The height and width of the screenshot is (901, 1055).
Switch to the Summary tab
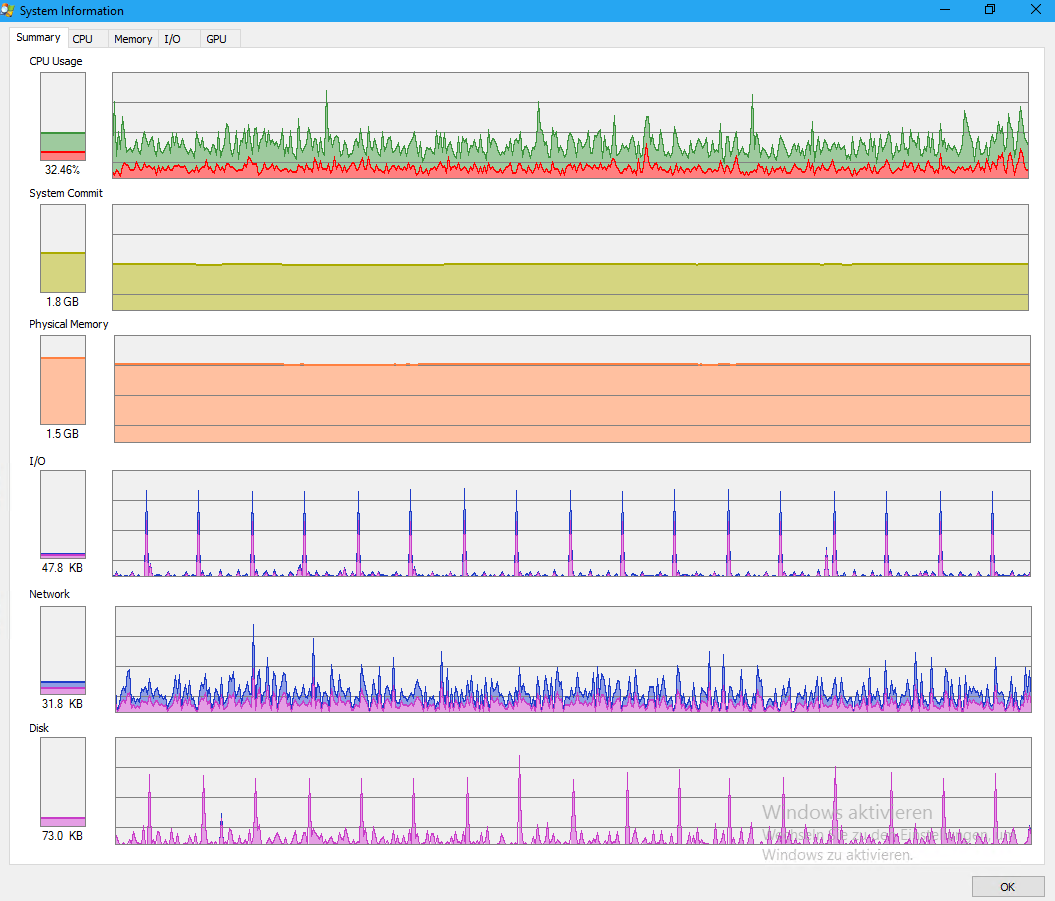coord(38,38)
